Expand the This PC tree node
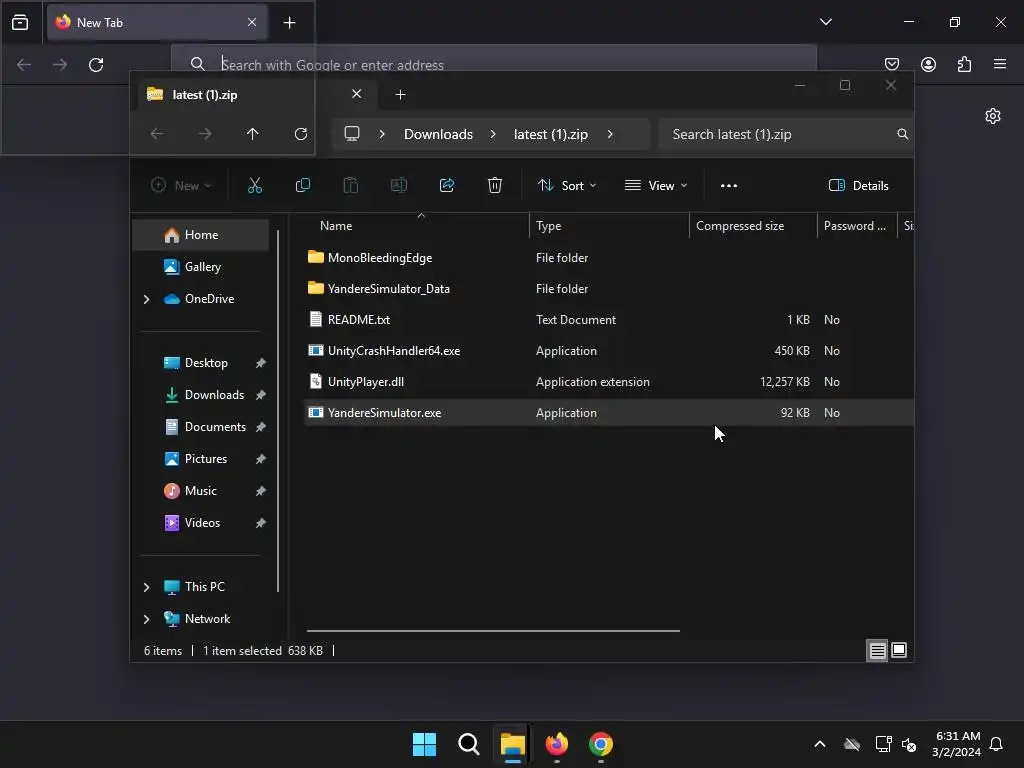The image size is (1024, 768). 146,587
